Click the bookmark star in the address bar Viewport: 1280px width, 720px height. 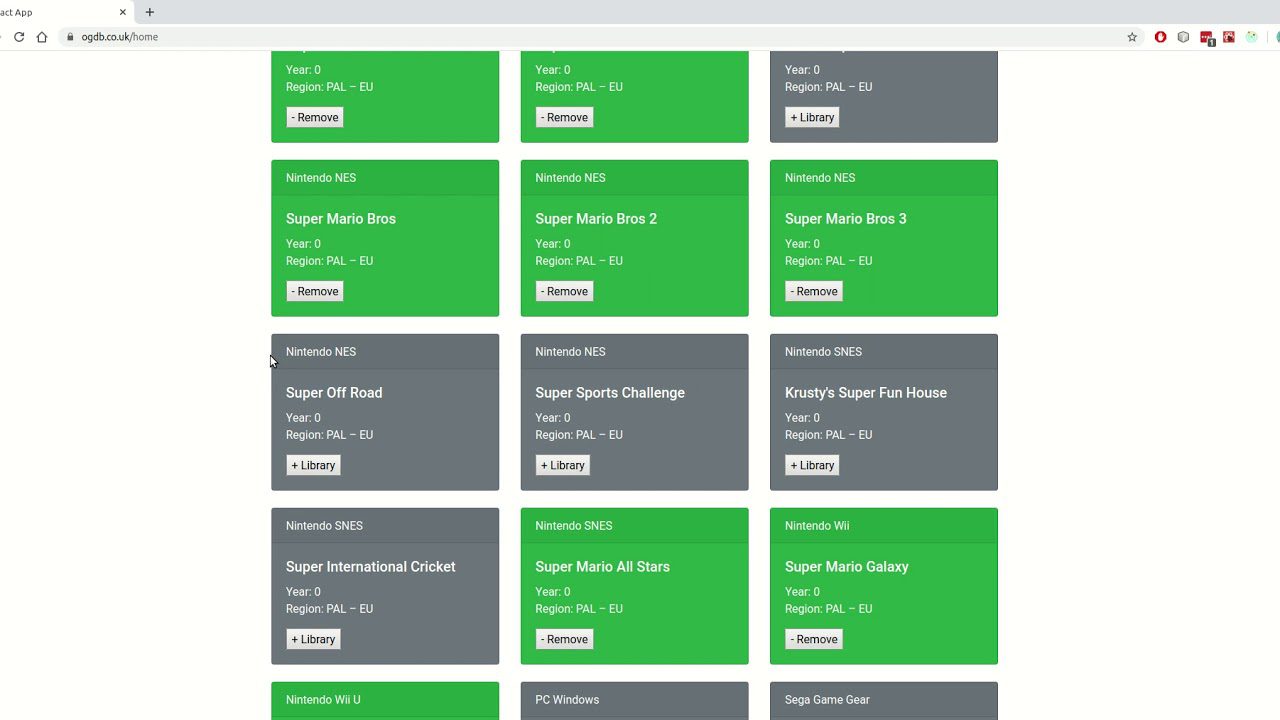tap(1132, 36)
